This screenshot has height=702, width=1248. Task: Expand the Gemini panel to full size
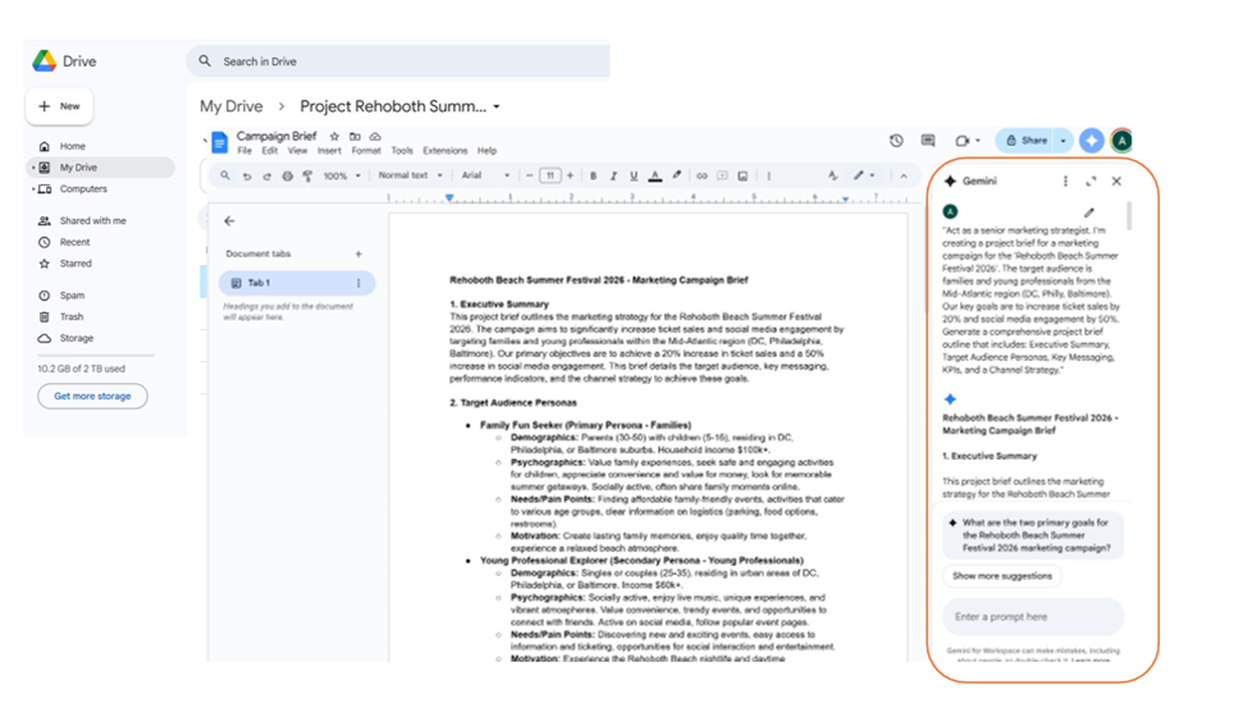(x=1091, y=181)
